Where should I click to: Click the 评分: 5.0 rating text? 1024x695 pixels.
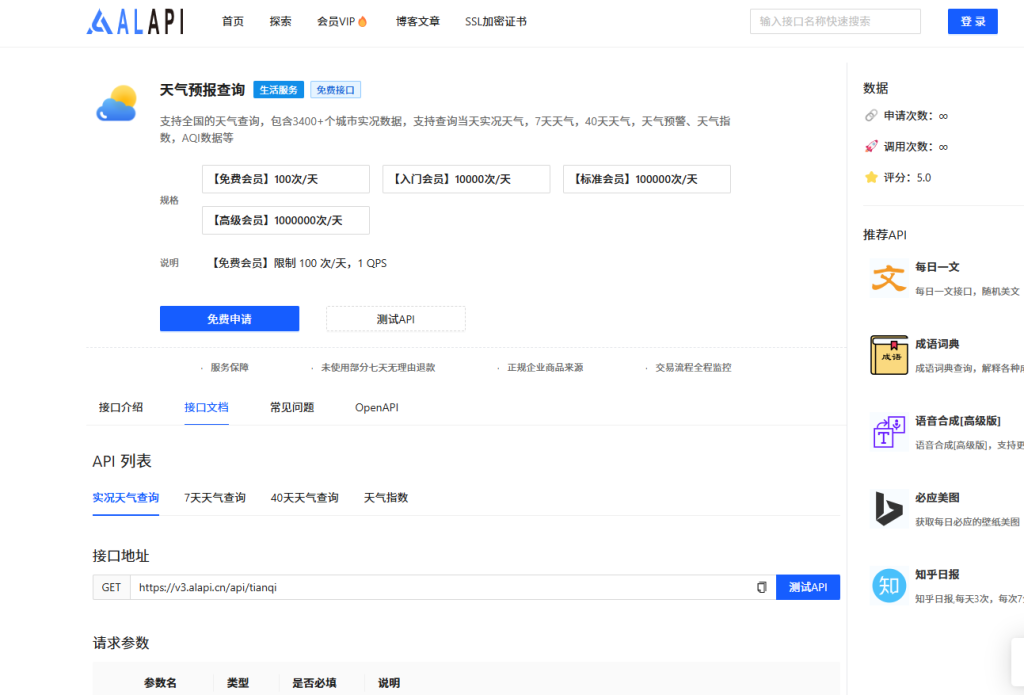click(907, 178)
